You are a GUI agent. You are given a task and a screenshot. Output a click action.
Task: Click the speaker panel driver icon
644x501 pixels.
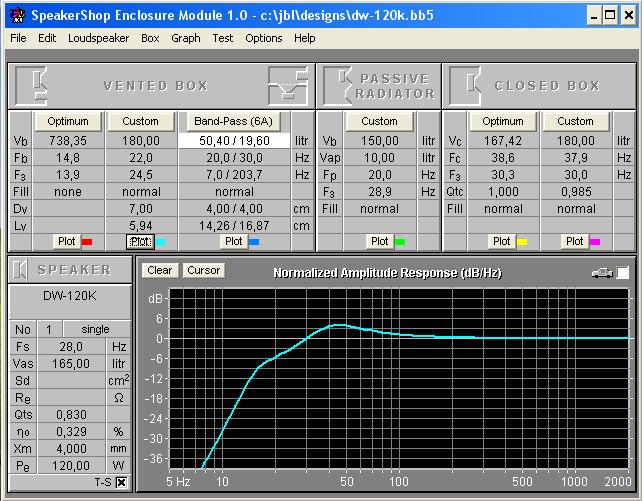tap(20, 270)
